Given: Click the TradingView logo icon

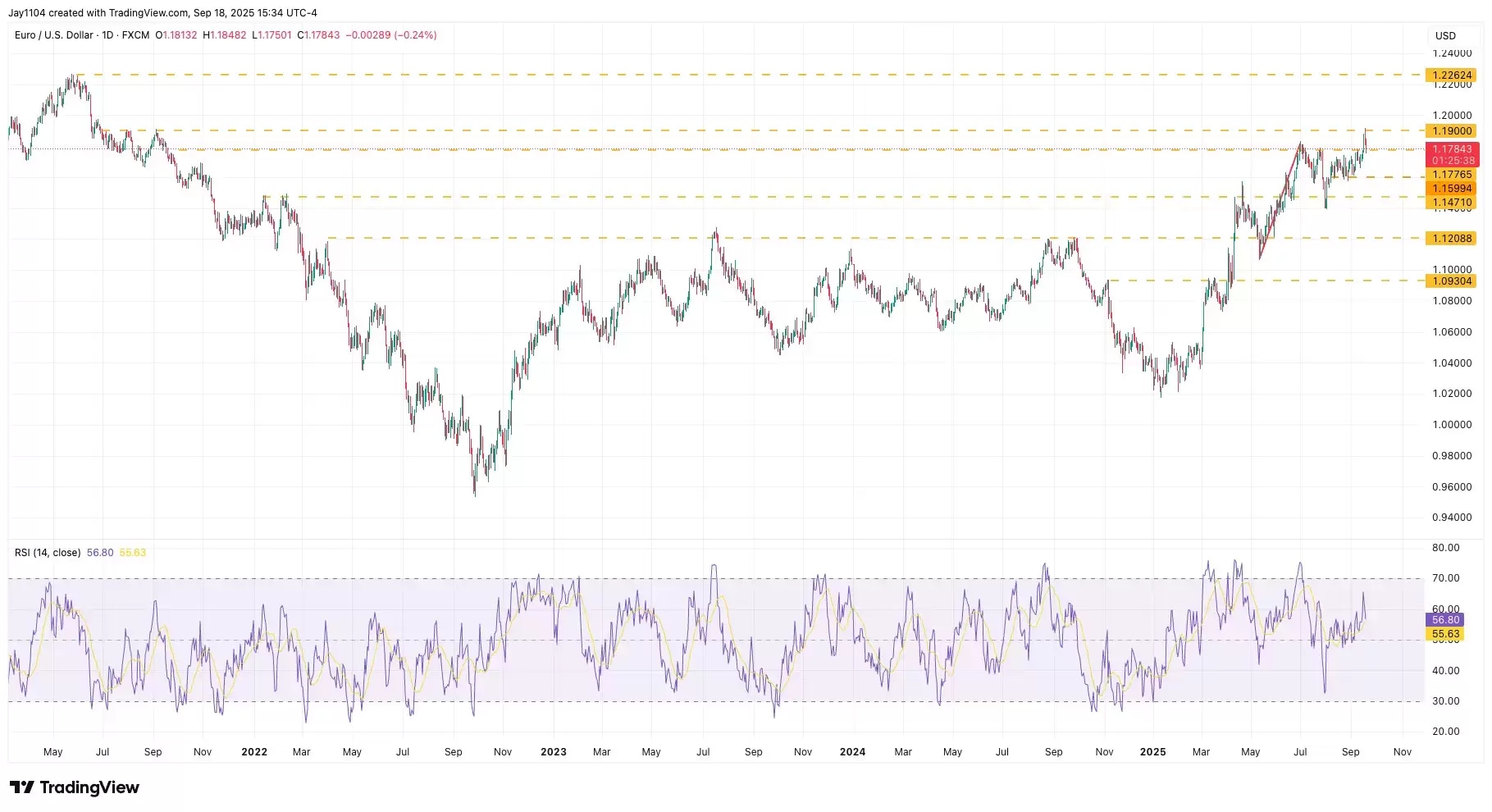Looking at the screenshot, I should [x=22, y=787].
